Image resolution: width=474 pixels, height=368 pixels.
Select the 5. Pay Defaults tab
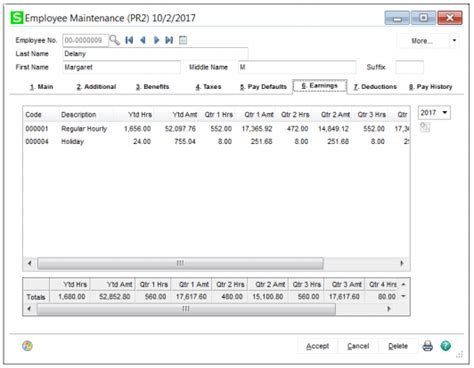pos(263,87)
